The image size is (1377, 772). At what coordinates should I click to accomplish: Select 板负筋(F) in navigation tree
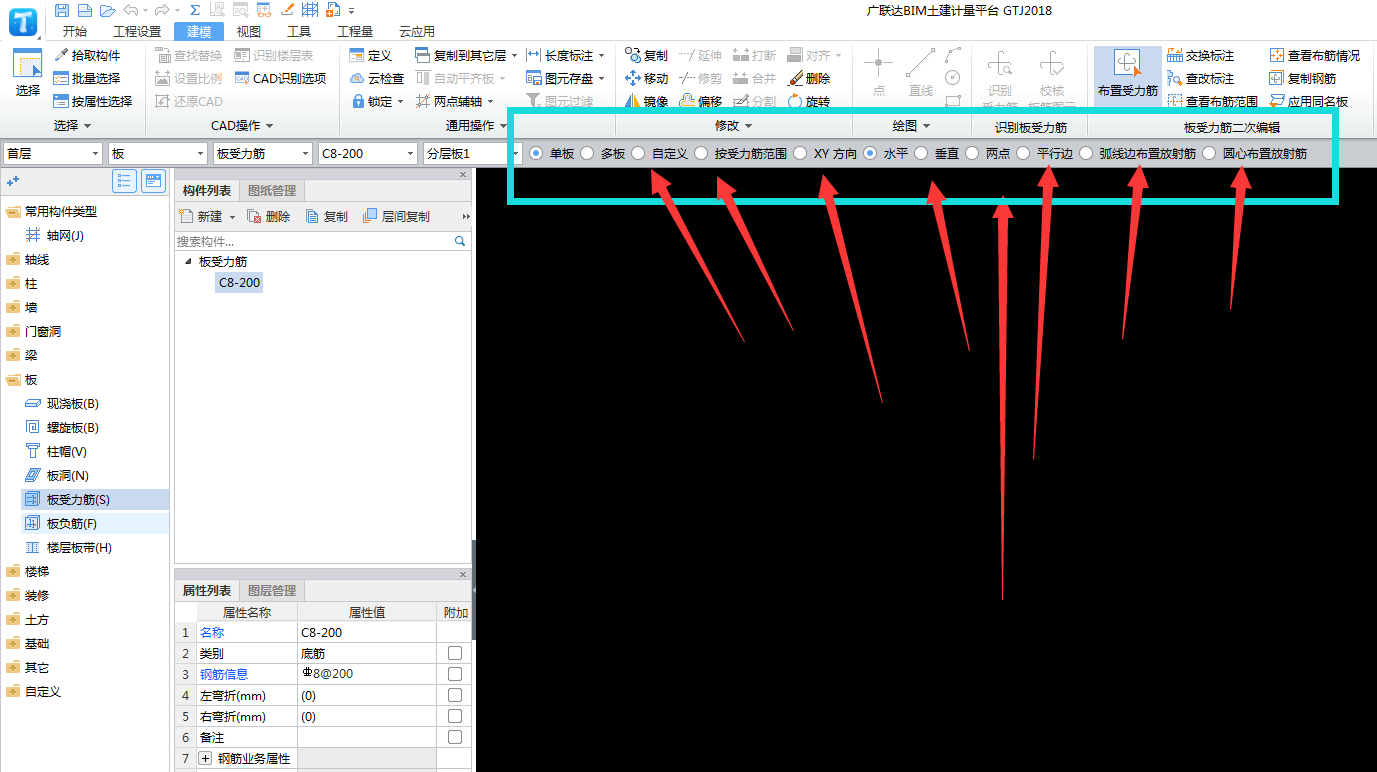[x=94, y=523]
